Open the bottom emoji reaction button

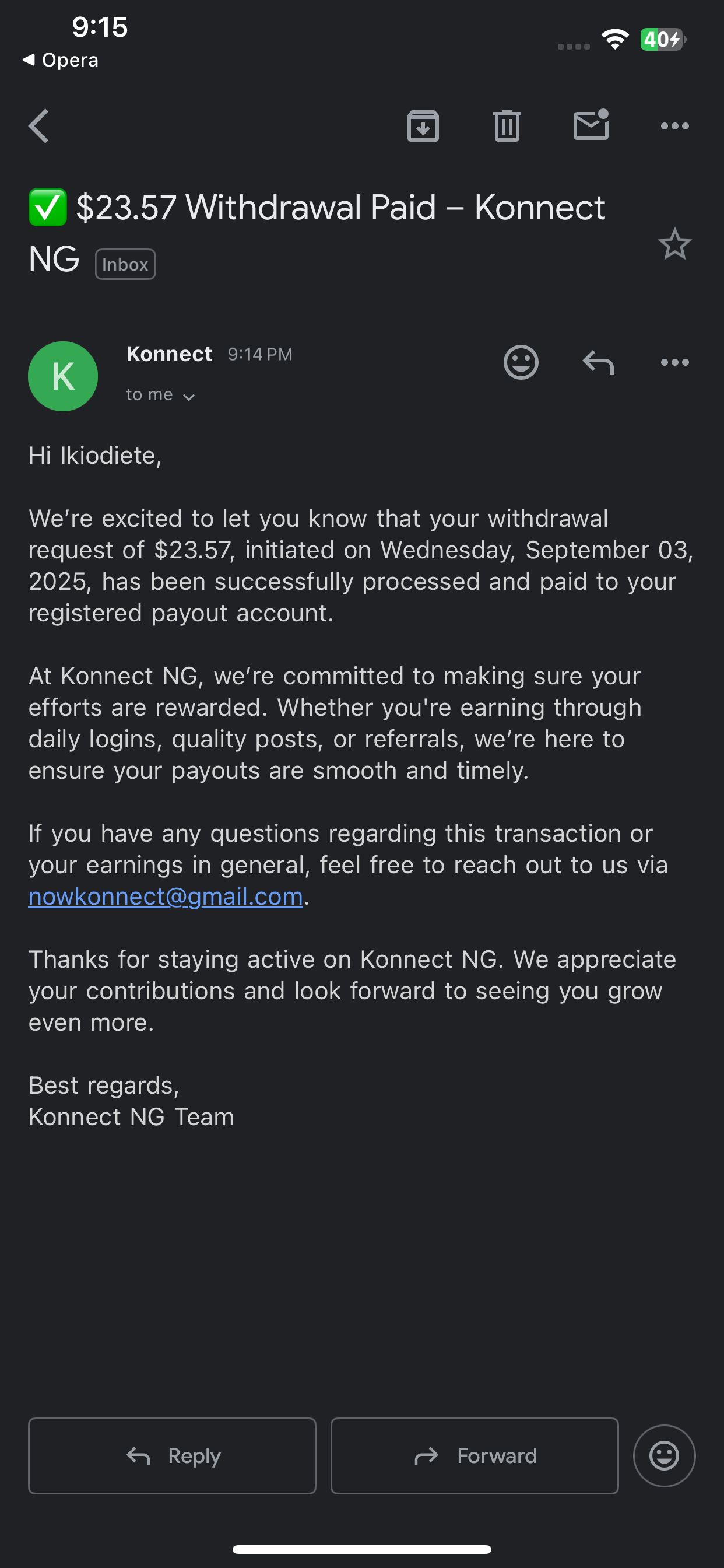pos(664,1456)
